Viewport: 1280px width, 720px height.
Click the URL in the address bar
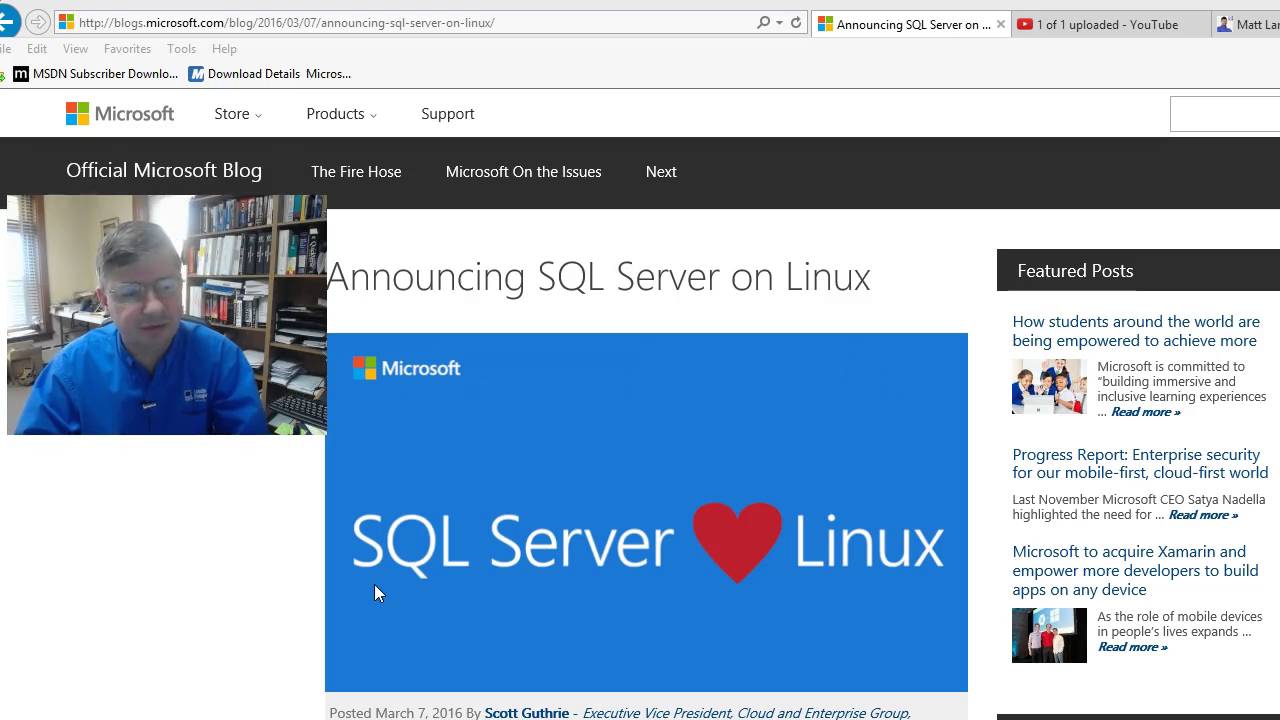(286, 22)
